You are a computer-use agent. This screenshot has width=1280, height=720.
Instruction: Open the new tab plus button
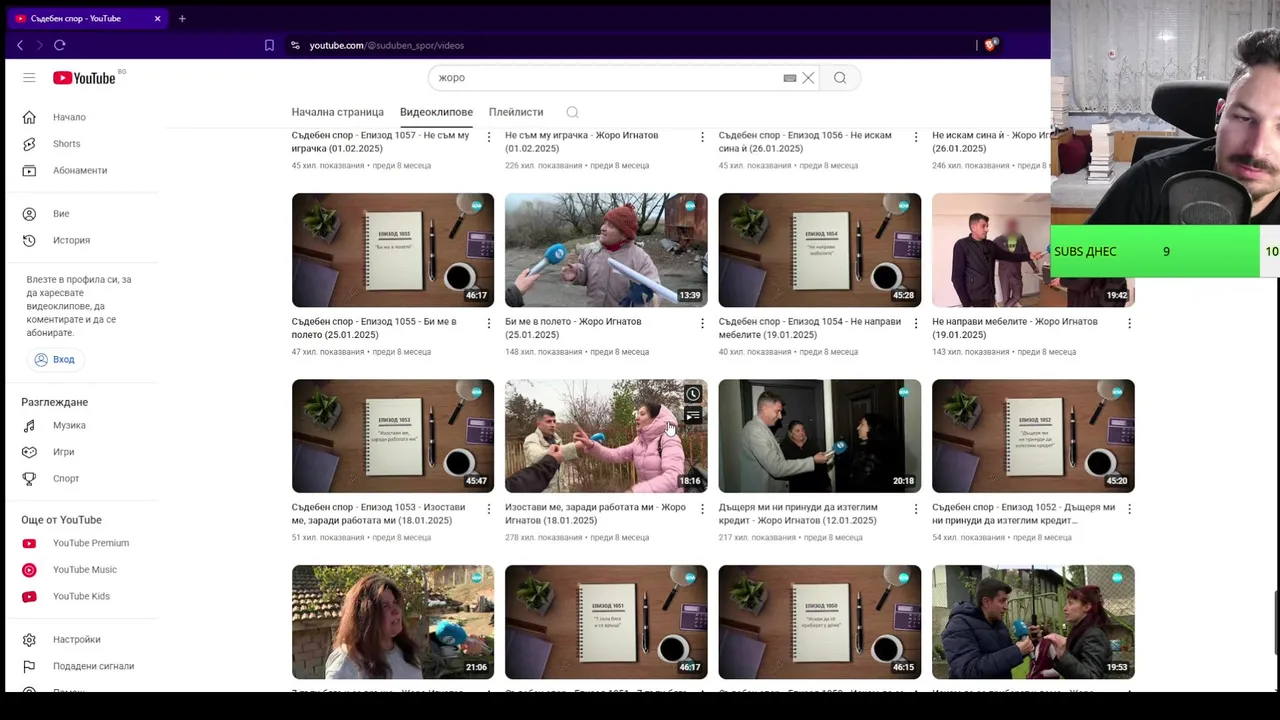click(x=182, y=18)
